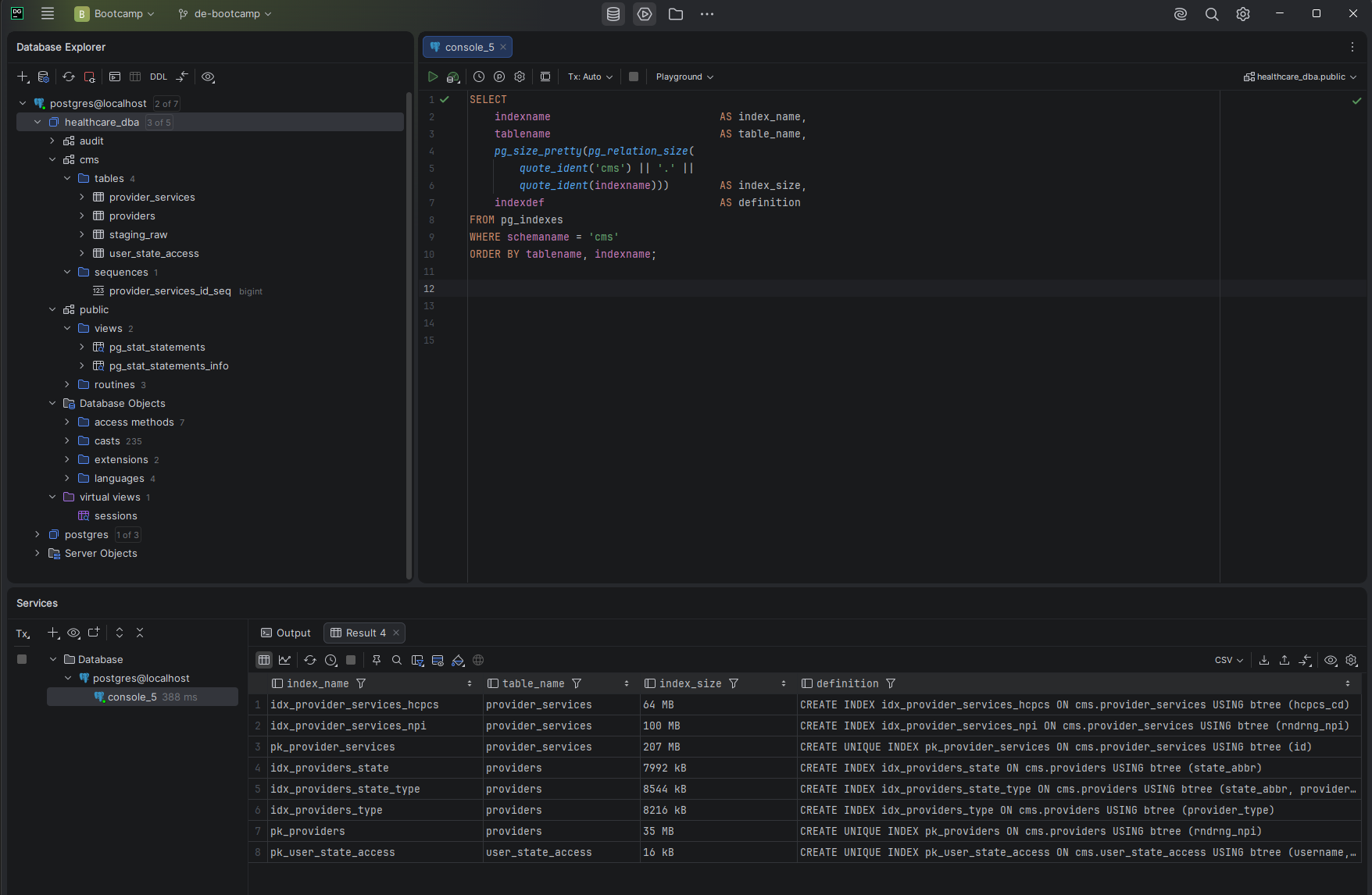Expand the audit schema node

[x=52, y=141]
